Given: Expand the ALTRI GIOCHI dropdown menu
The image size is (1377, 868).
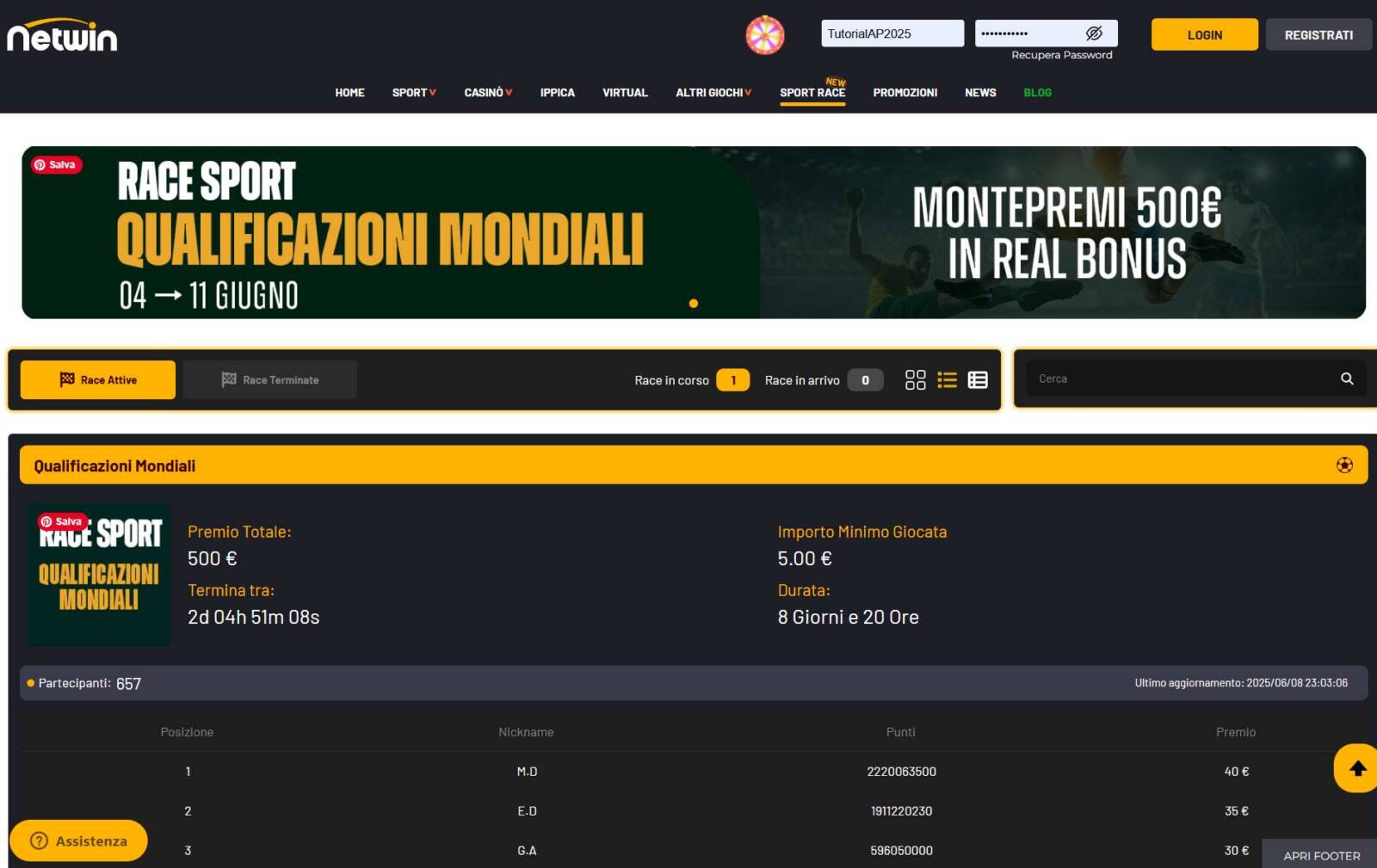Looking at the screenshot, I should point(713,92).
